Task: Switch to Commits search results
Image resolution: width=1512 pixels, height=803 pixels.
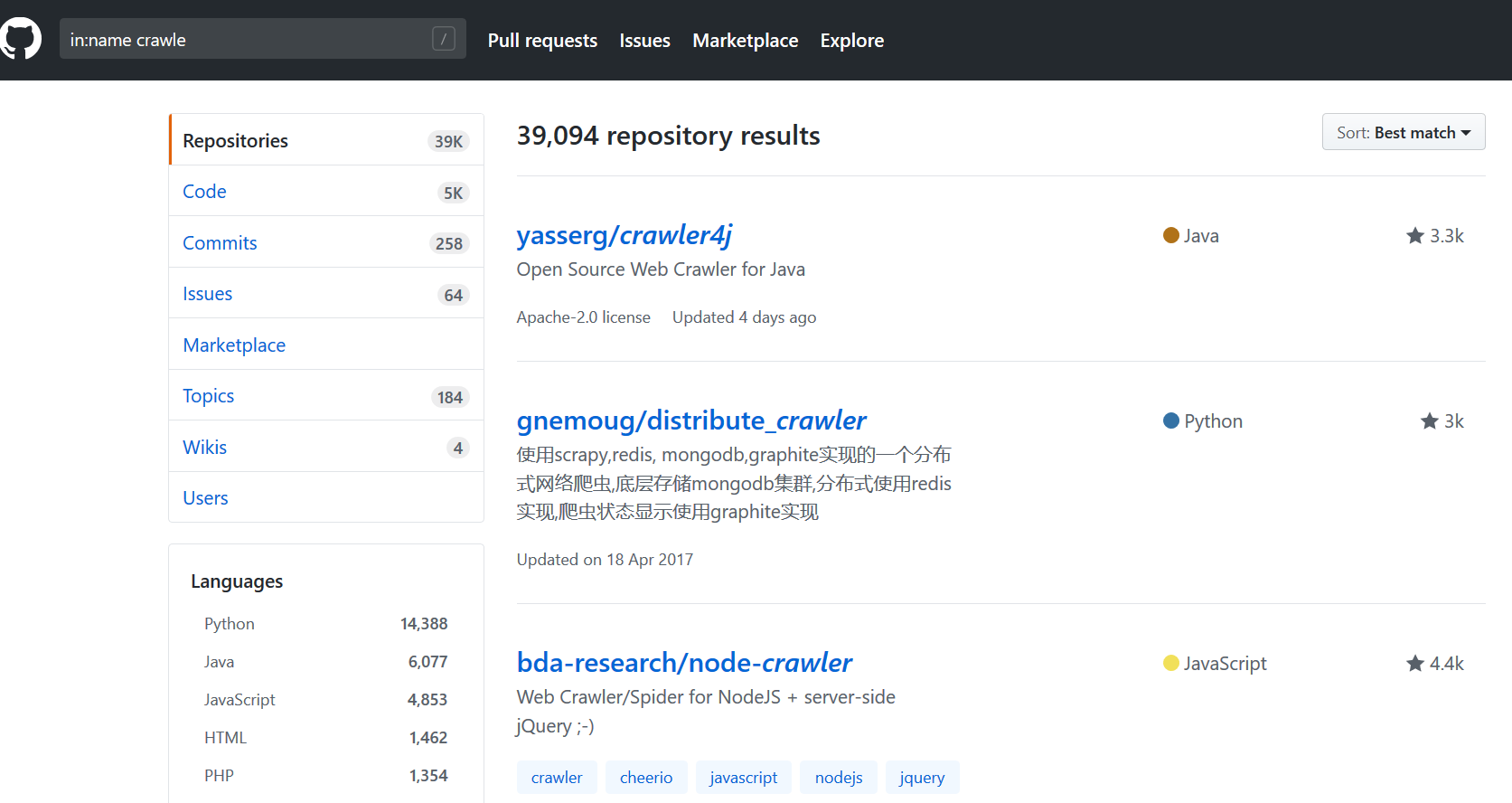Action: tap(326, 242)
